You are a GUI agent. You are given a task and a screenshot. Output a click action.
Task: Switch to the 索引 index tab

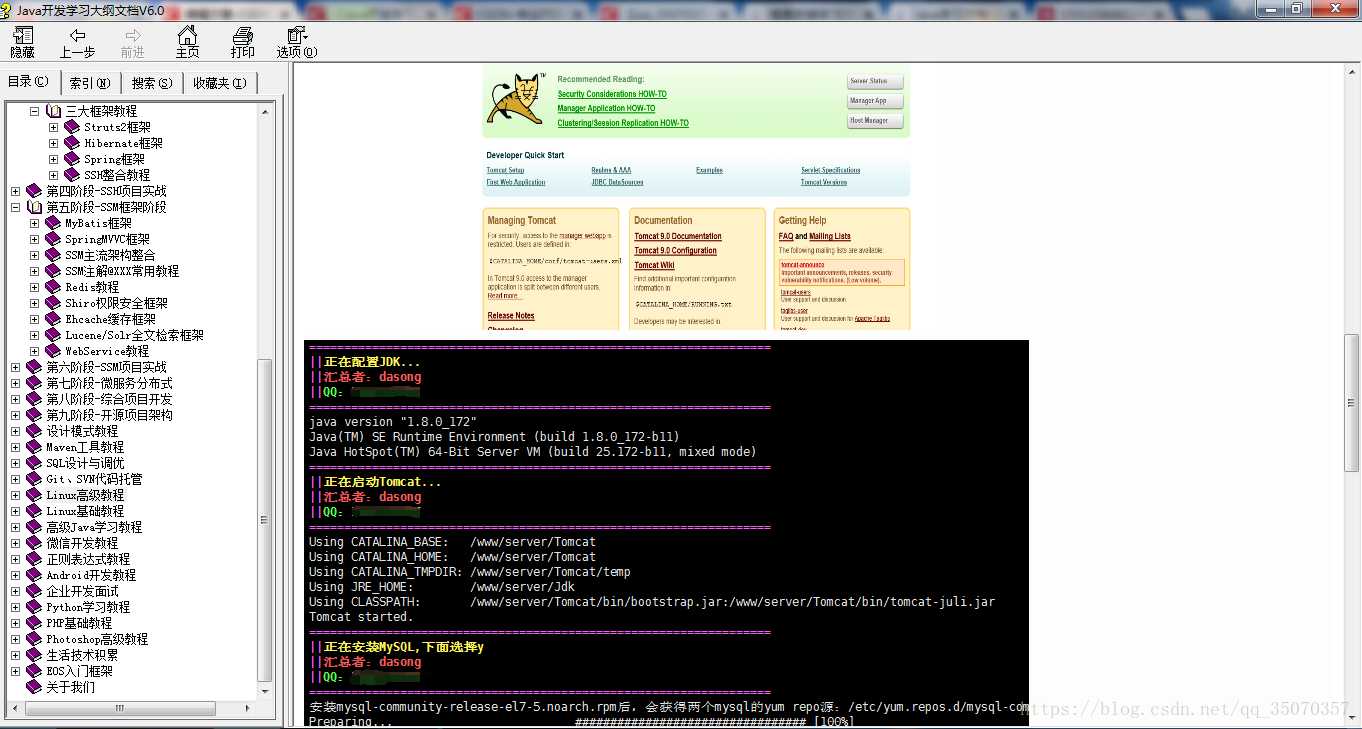click(x=90, y=83)
